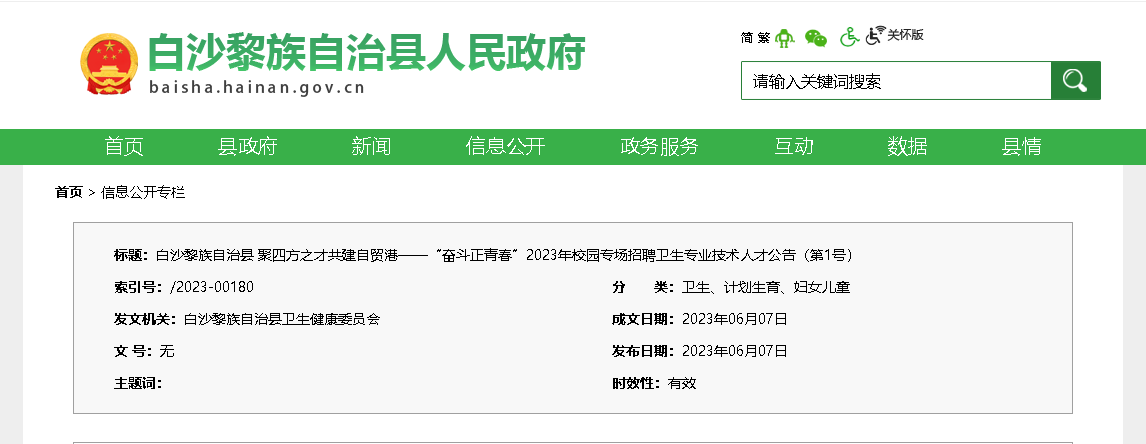Click the magnifier search button
Viewport: 1146px width, 444px height.
point(1075,80)
